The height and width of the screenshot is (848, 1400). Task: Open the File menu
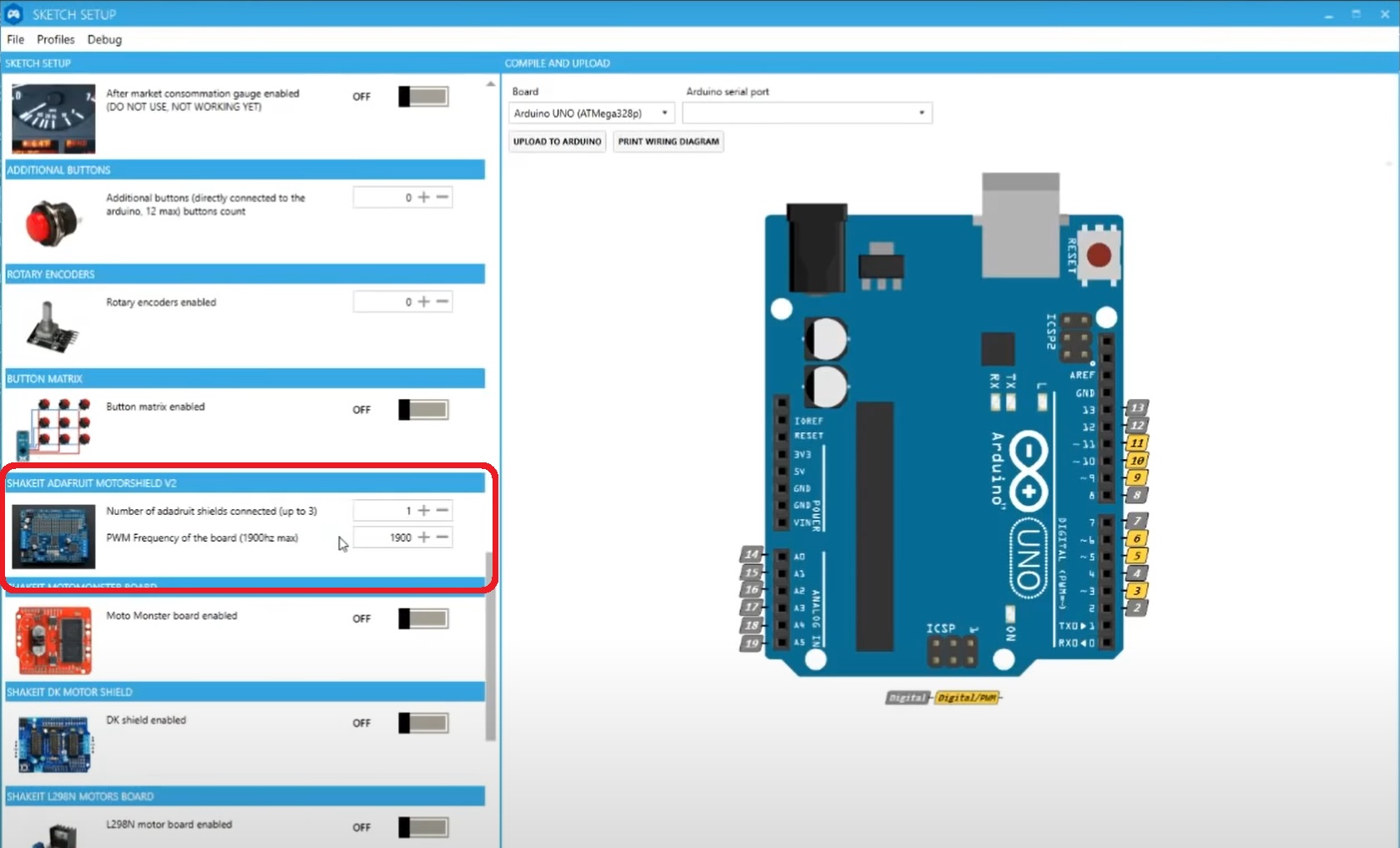15,39
